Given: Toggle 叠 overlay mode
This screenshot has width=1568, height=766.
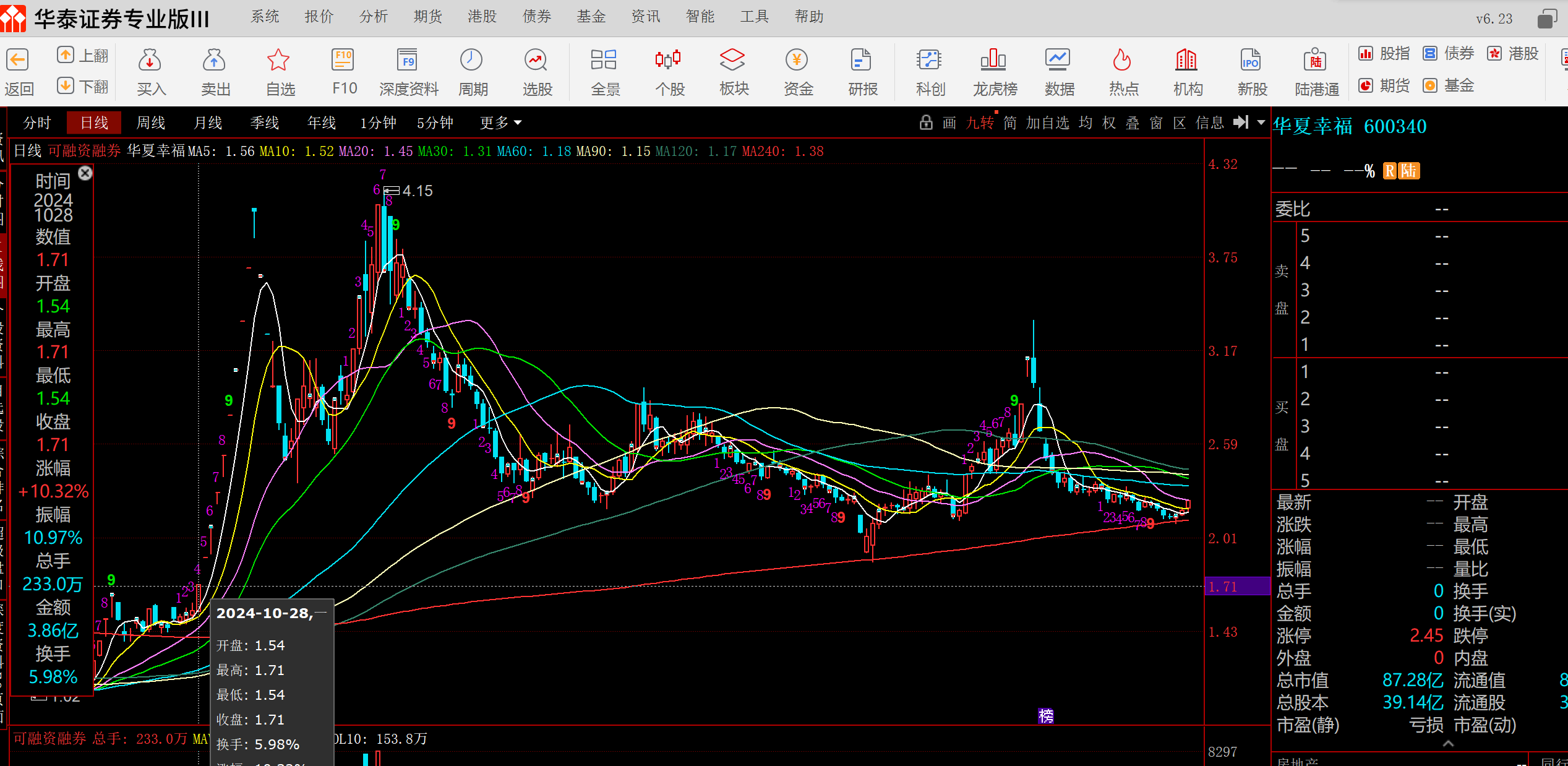Looking at the screenshot, I should point(1133,123).
